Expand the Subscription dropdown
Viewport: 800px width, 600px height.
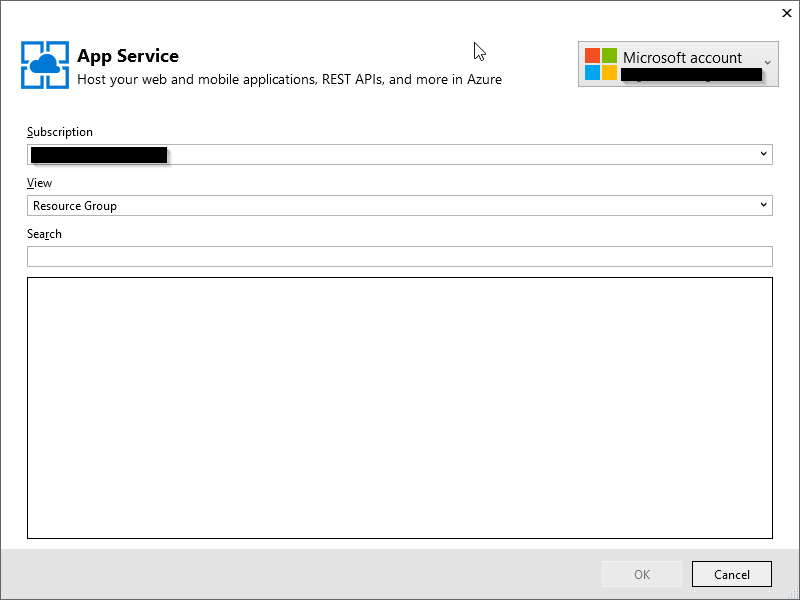(400, 155)
